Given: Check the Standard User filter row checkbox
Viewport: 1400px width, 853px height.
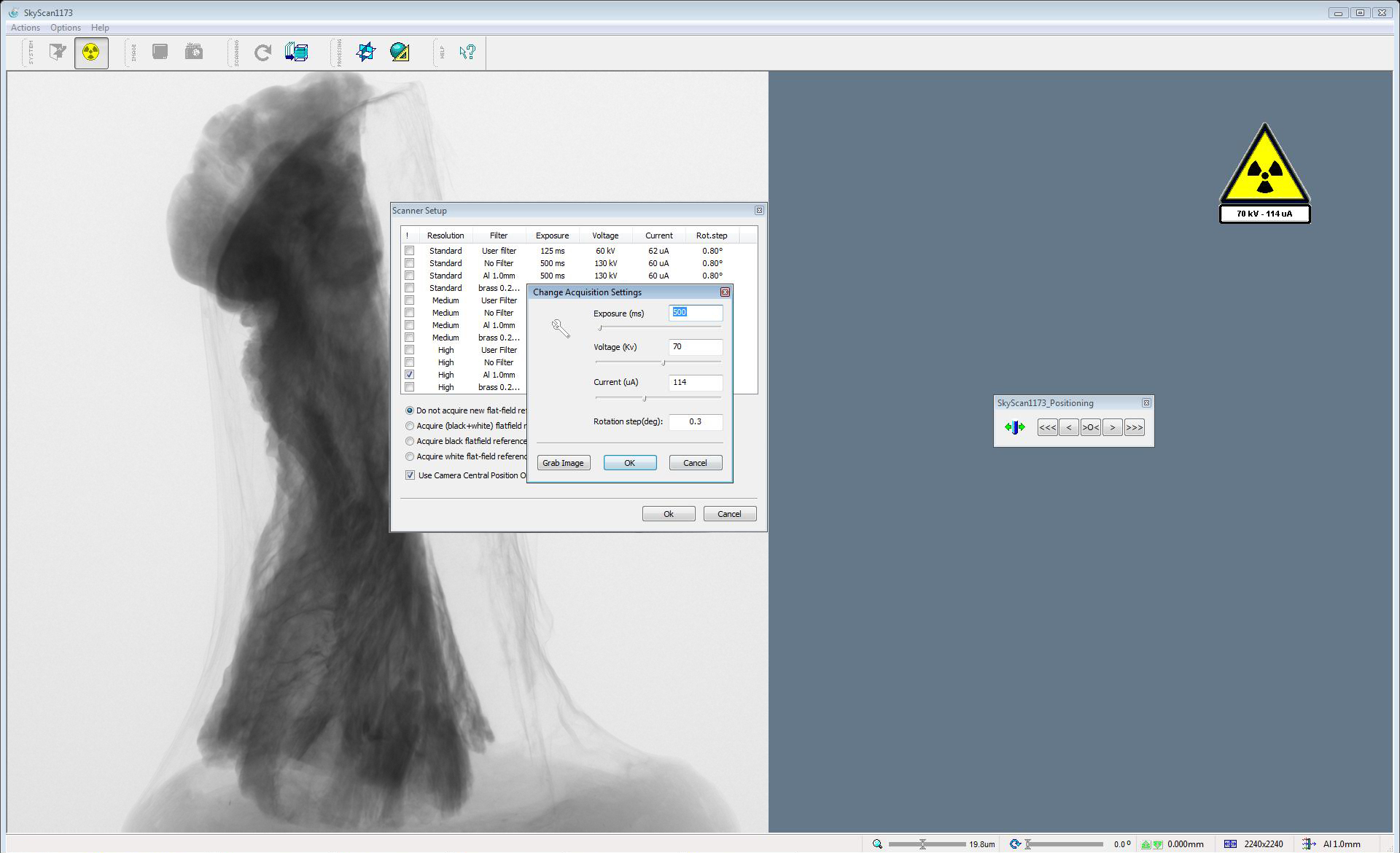Looking at the screenshot, I should tap(410, 251).
